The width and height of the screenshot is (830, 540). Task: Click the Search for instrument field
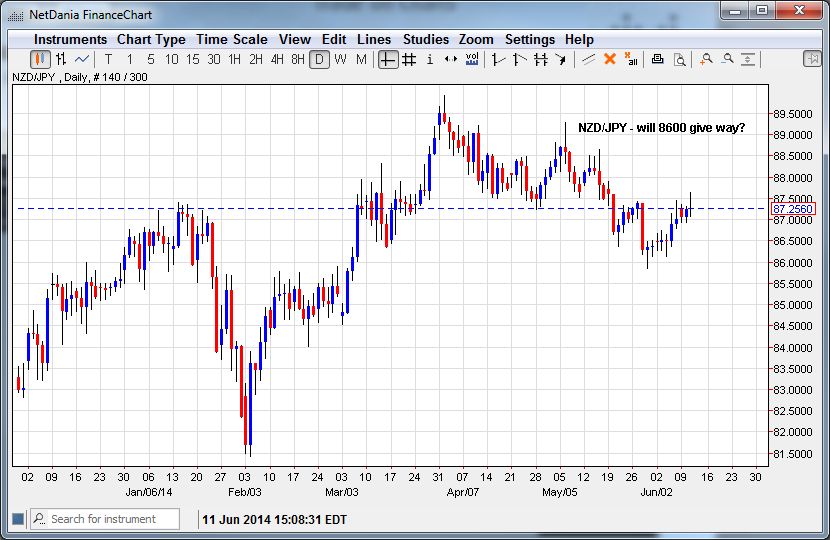[x=105, y=519]
